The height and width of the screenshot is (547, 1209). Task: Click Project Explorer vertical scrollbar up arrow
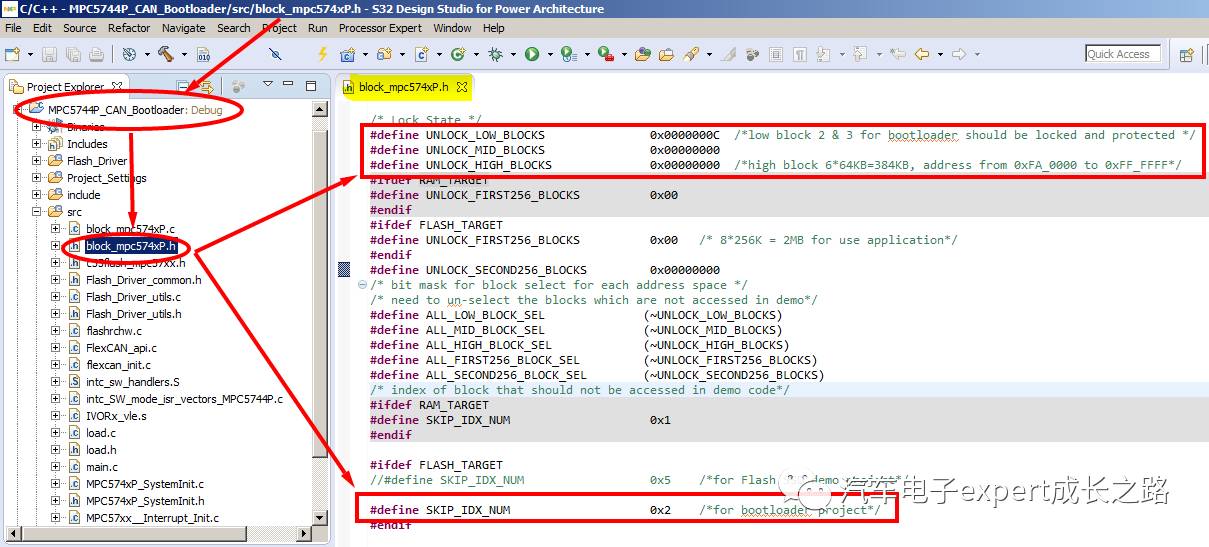320,109
